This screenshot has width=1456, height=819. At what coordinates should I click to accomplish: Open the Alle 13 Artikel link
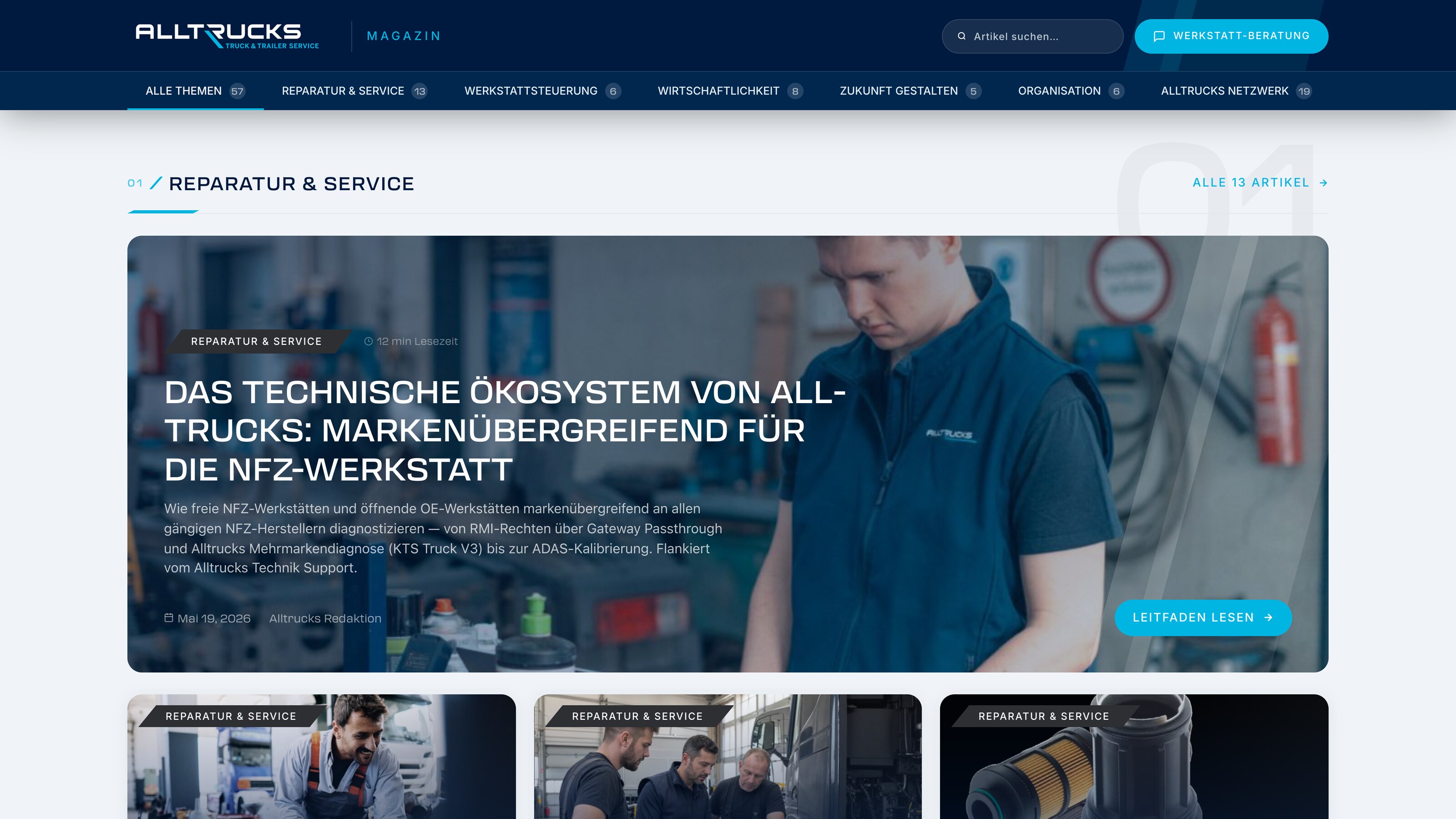tap(1260, 182)
